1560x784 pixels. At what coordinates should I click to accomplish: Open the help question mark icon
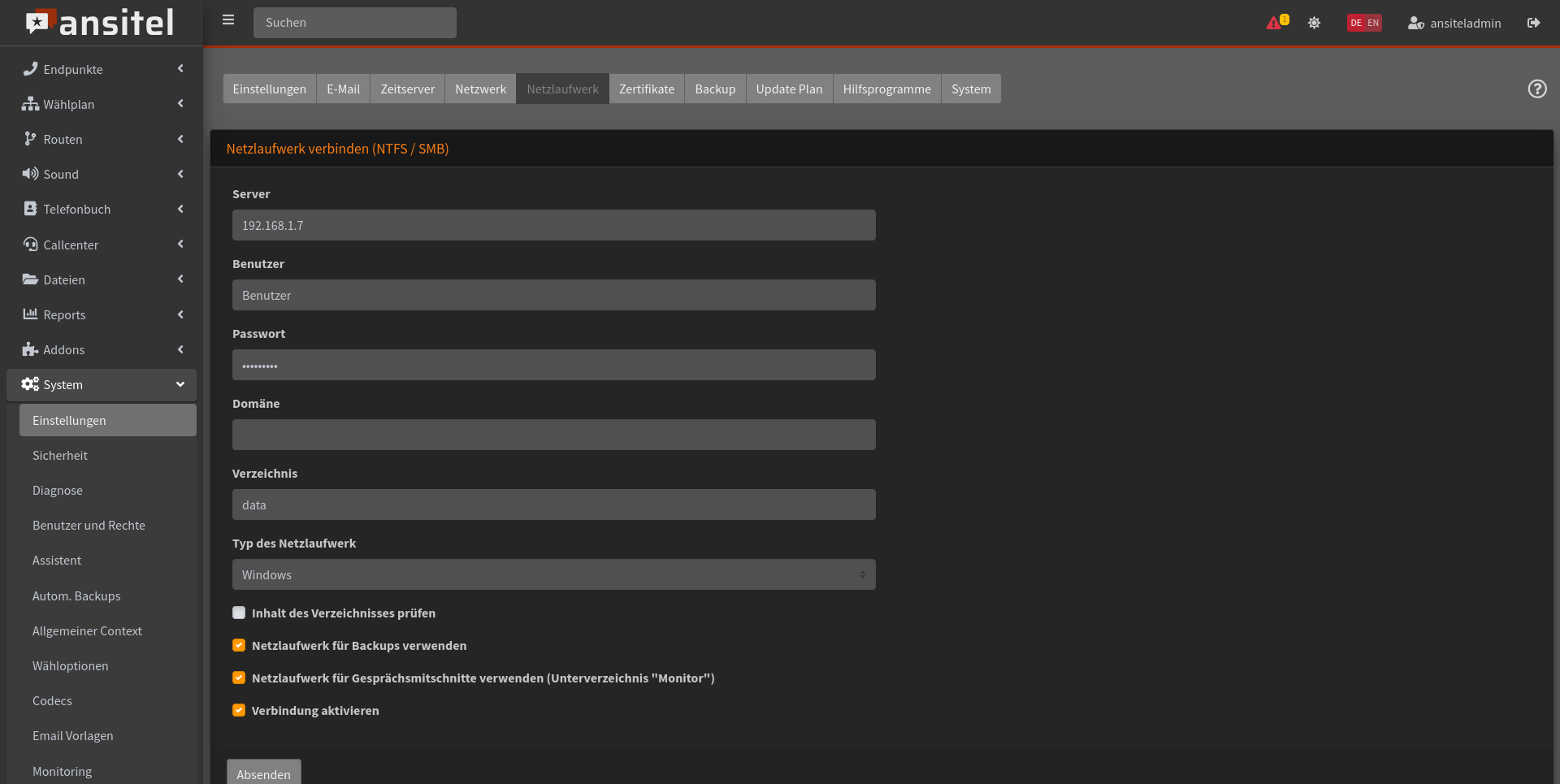[1536, 89]
